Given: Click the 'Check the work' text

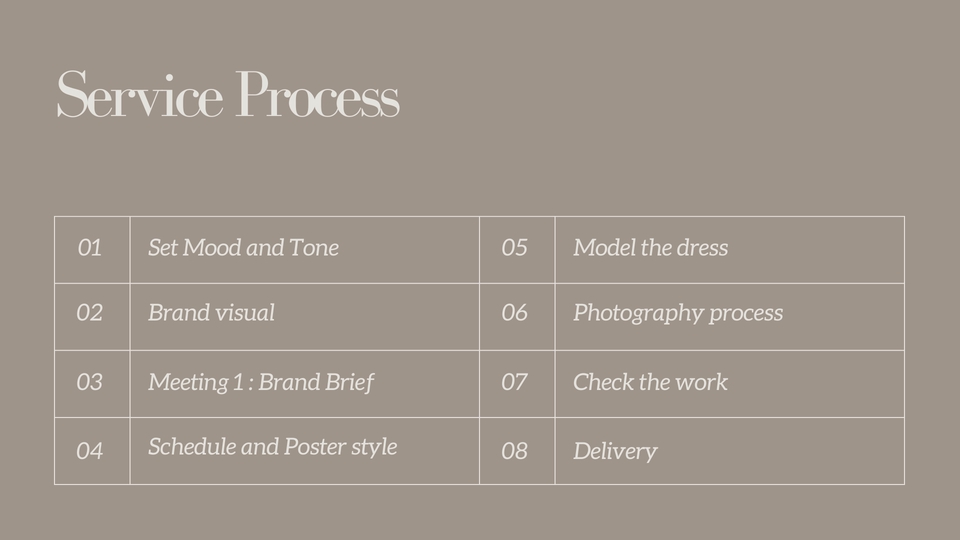Looking at the screenshot, I should point(650,382).
